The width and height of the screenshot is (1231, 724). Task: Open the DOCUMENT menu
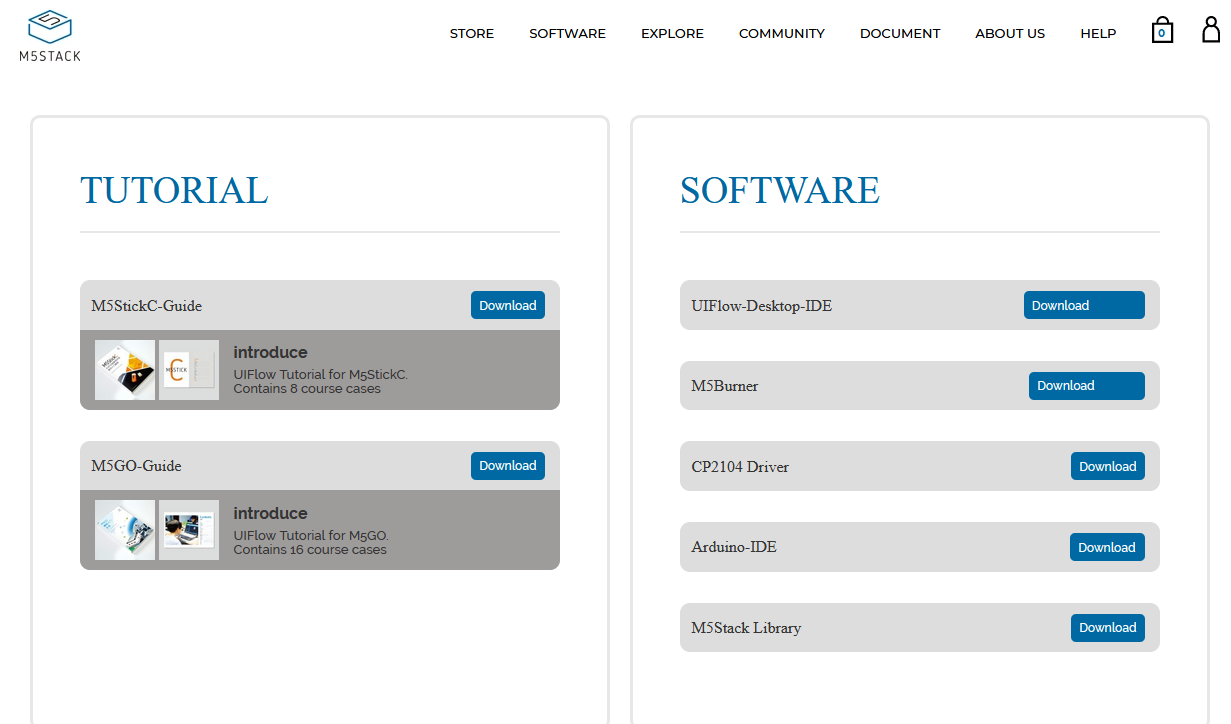(900, 33)
